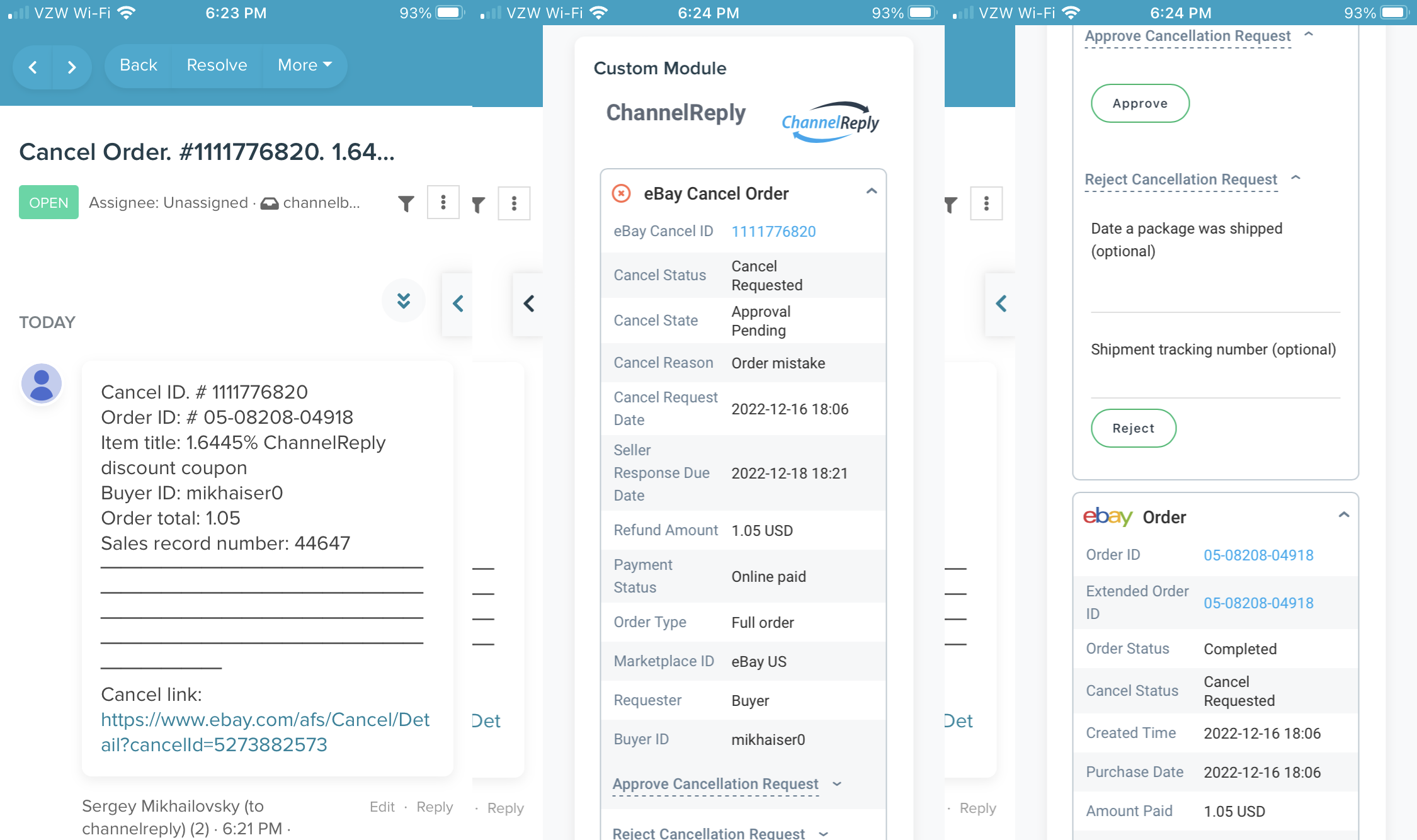Click the battery icon in first status bar
This screenshot has height=840, width=1417.
450,13
